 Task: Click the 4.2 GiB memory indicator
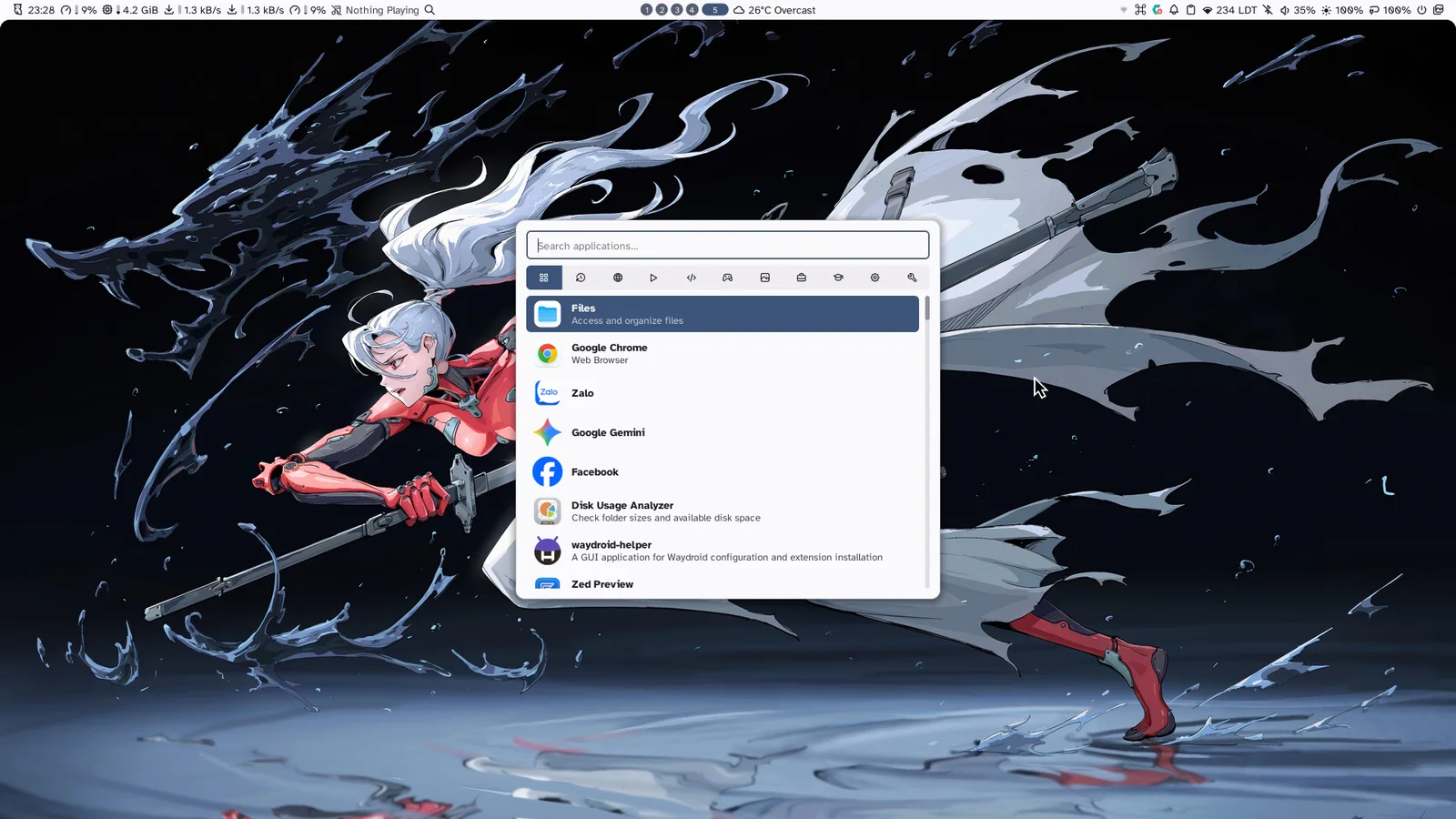[131, 10]
